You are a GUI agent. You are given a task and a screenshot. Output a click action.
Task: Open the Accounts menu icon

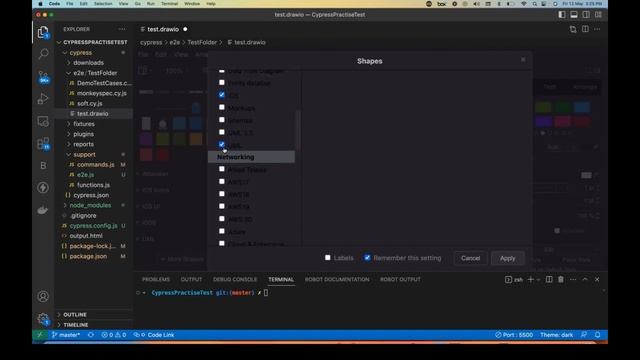(x=43, y=296)
